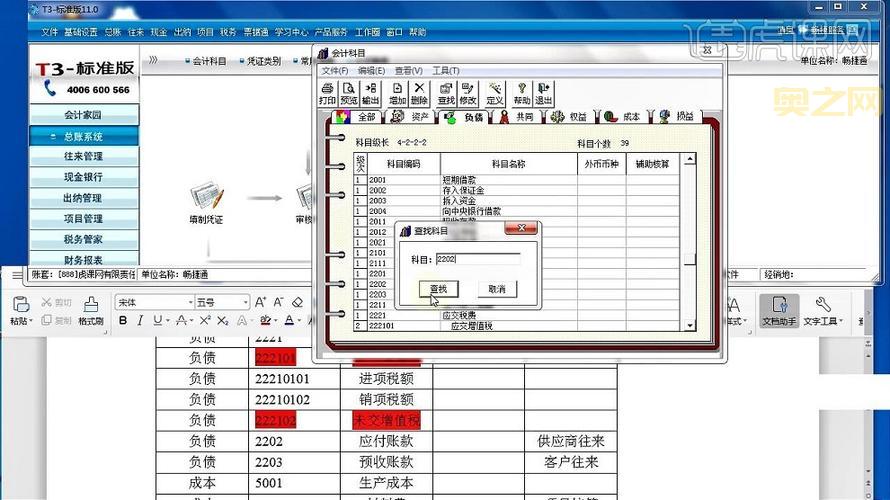Viewport: 890px width, 500px height.
Task: Click the highlight color button
Action: 265,321
